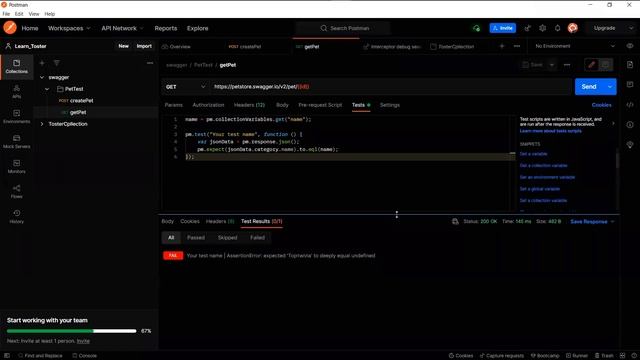Open the settings gear icon in header

click(x=542, y=28)
